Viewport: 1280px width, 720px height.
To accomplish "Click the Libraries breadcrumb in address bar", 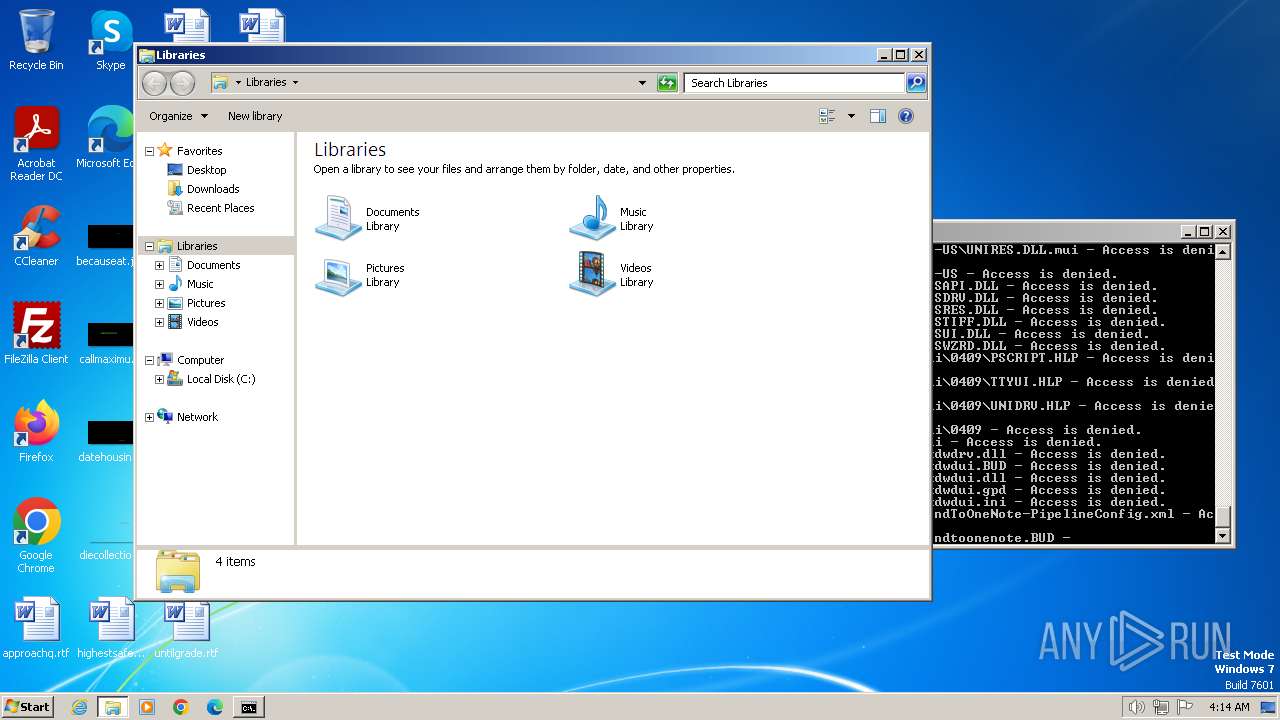I will (x=266, y=83).
